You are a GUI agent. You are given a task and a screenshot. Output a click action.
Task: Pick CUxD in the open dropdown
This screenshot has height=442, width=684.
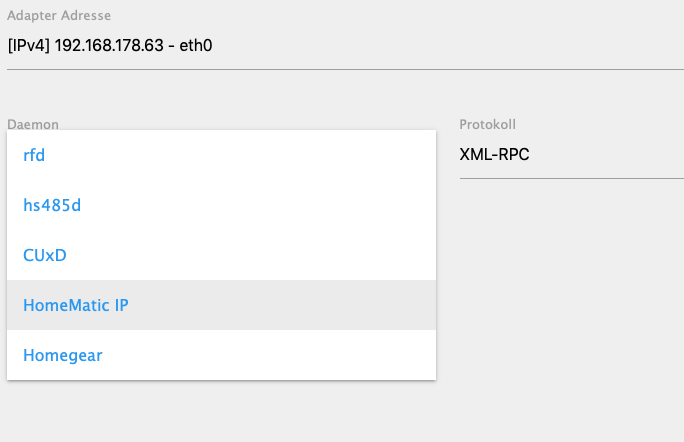click(x=221, y=255)
